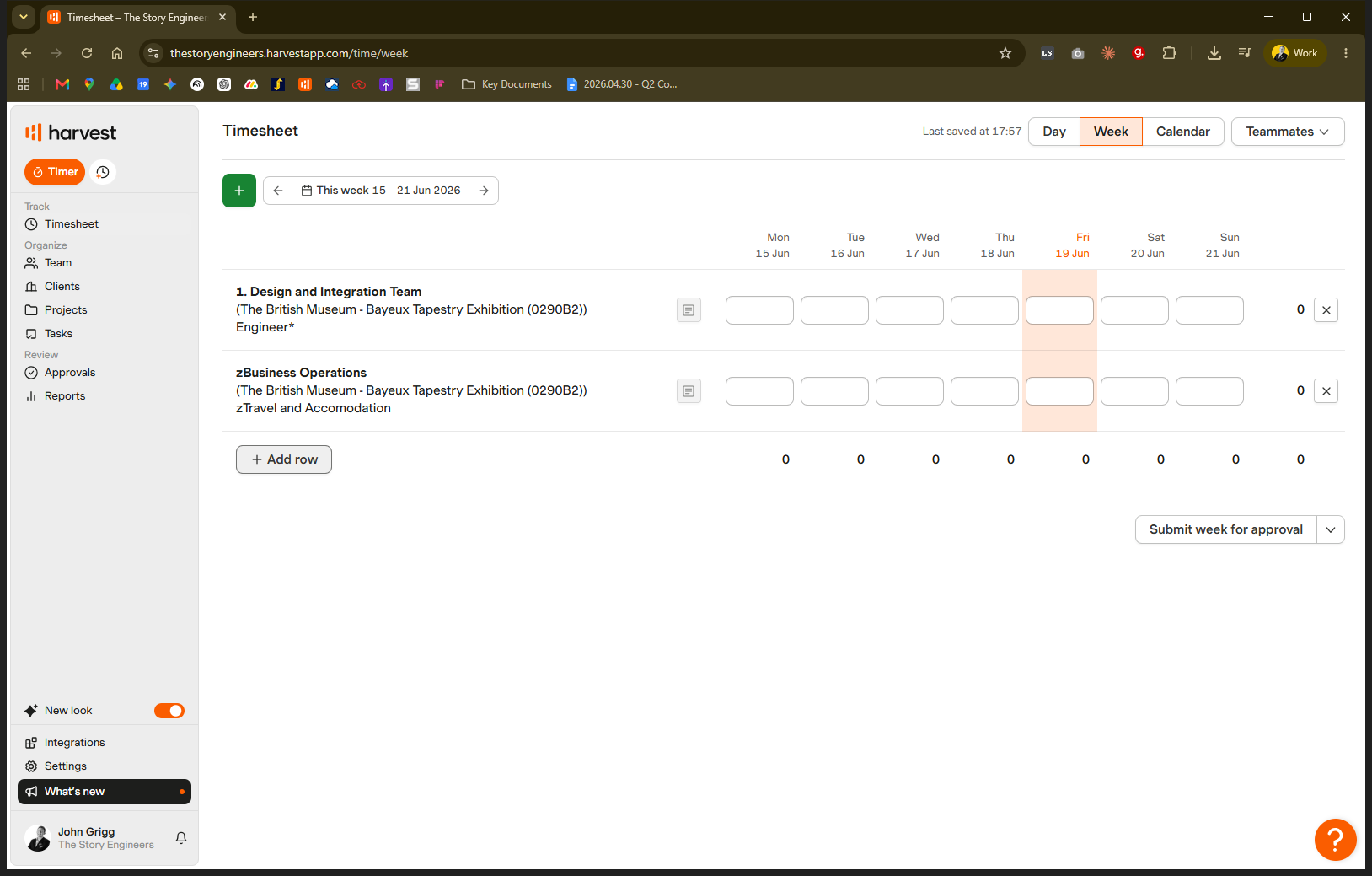The width and height of the screenshot is (1372, 876).
Task: Open browser extensions puzzle icon
Action: 1169,53
